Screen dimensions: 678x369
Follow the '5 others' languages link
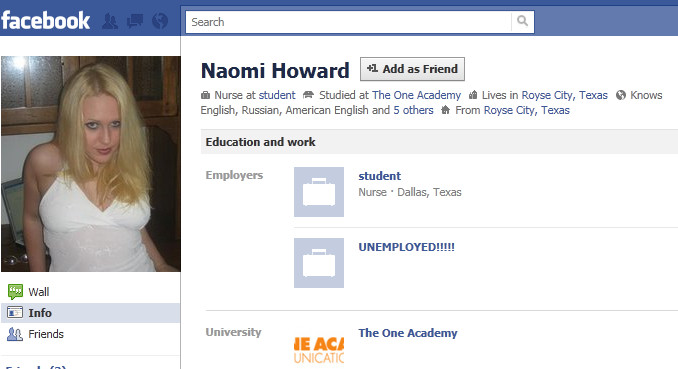(413, 110)
